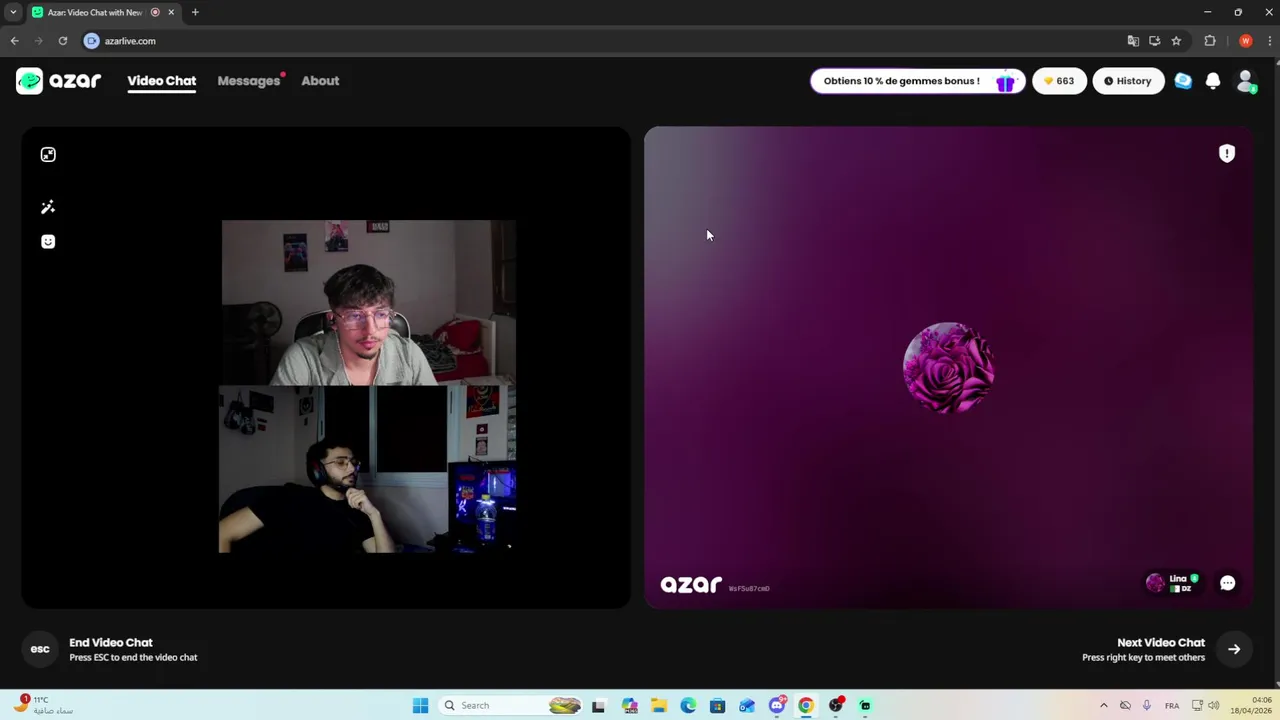
Task: Open the browser extensions puzzle icon
Action: (1210, 41)
